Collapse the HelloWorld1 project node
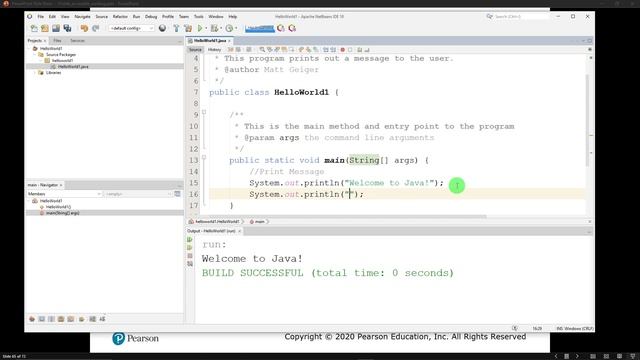640x360 pixels. point(30,49)
